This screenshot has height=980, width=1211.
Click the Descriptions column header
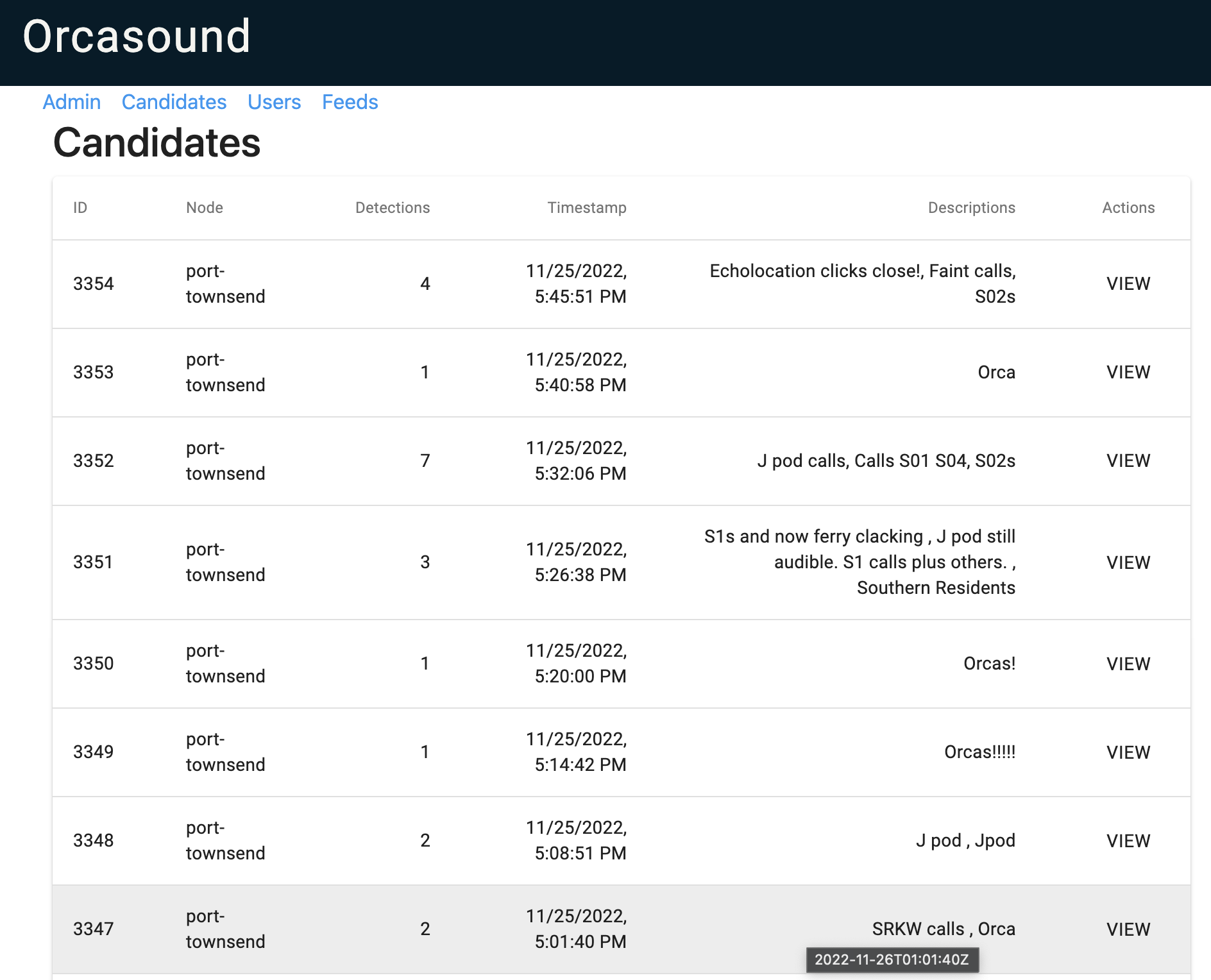[972, 208]
